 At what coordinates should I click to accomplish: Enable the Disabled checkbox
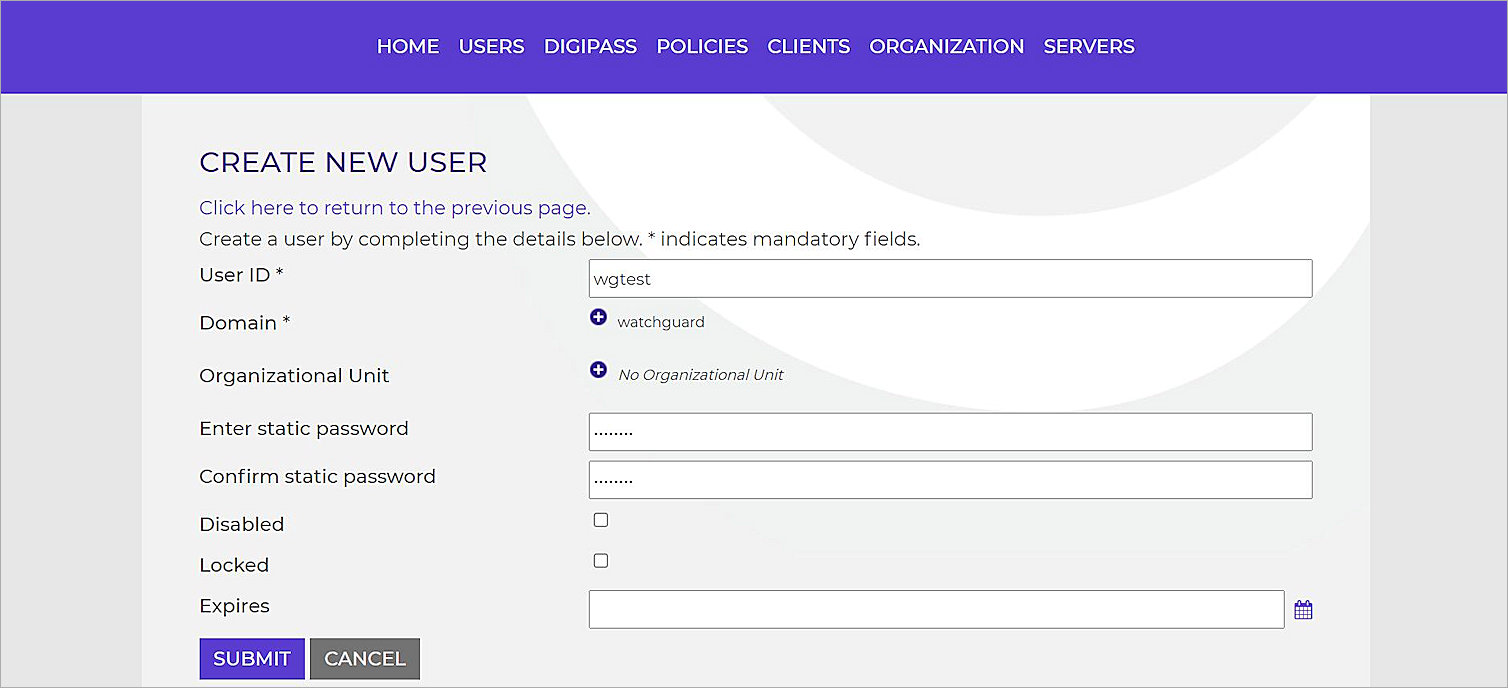[x=600, y=519]
